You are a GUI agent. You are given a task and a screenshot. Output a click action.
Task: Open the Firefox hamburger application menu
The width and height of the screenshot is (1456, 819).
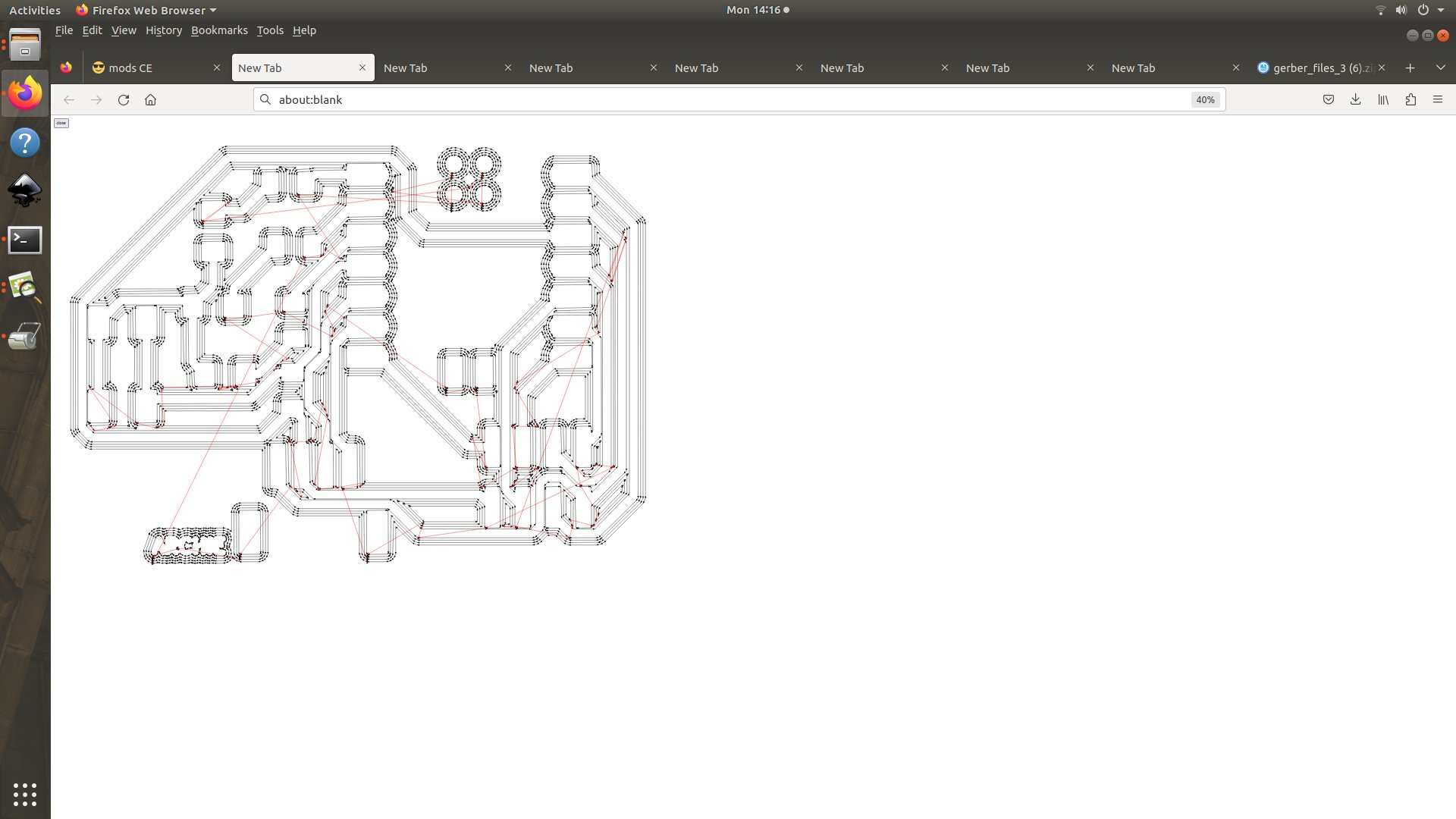[1437, 99]
